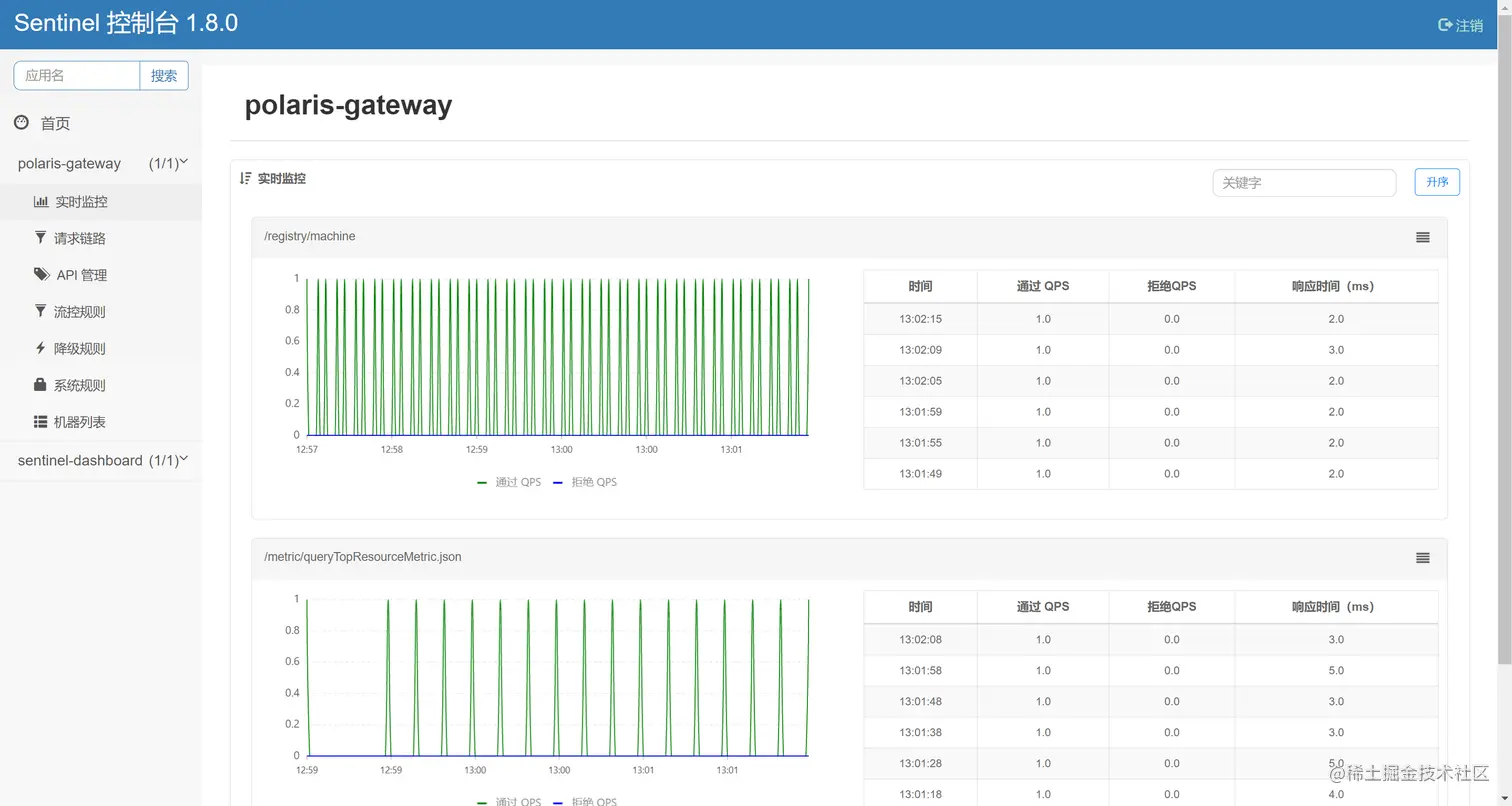Click the polaris-gateway sidebar app name

(69, 163)
